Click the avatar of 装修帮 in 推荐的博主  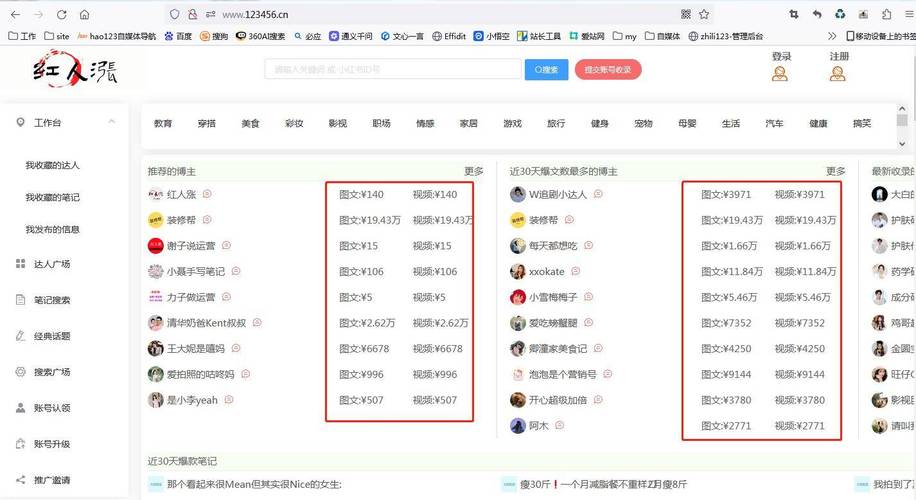coord(155,220)
